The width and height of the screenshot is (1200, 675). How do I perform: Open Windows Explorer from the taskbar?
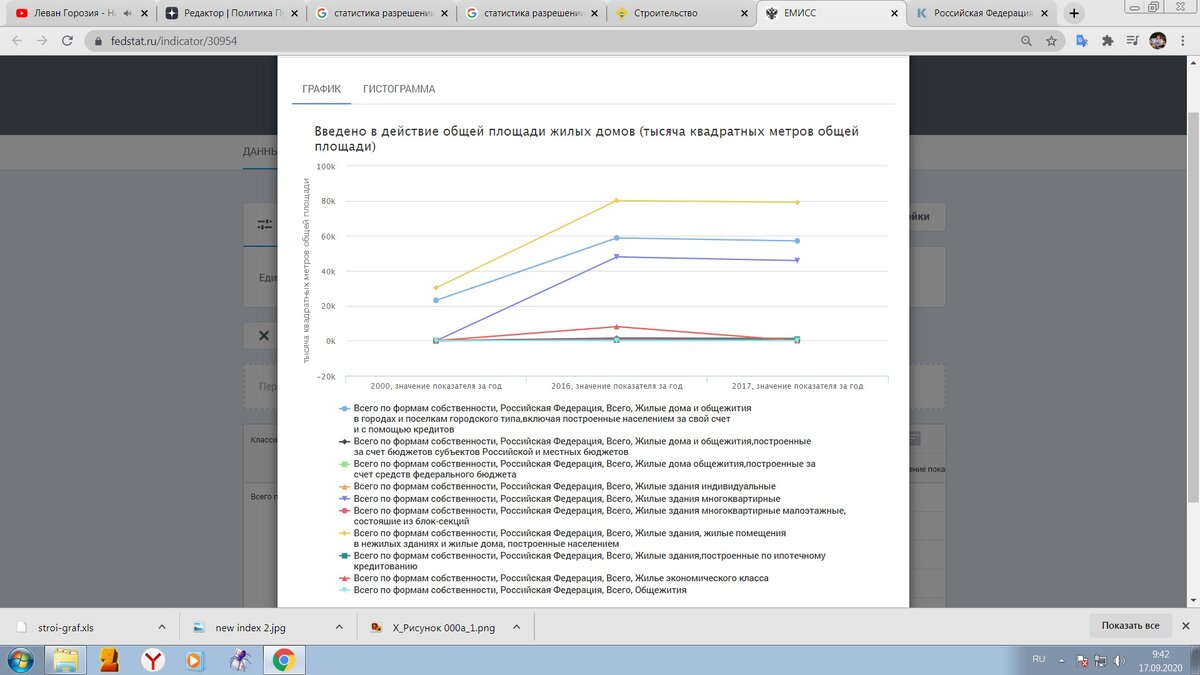click(65, 660)
